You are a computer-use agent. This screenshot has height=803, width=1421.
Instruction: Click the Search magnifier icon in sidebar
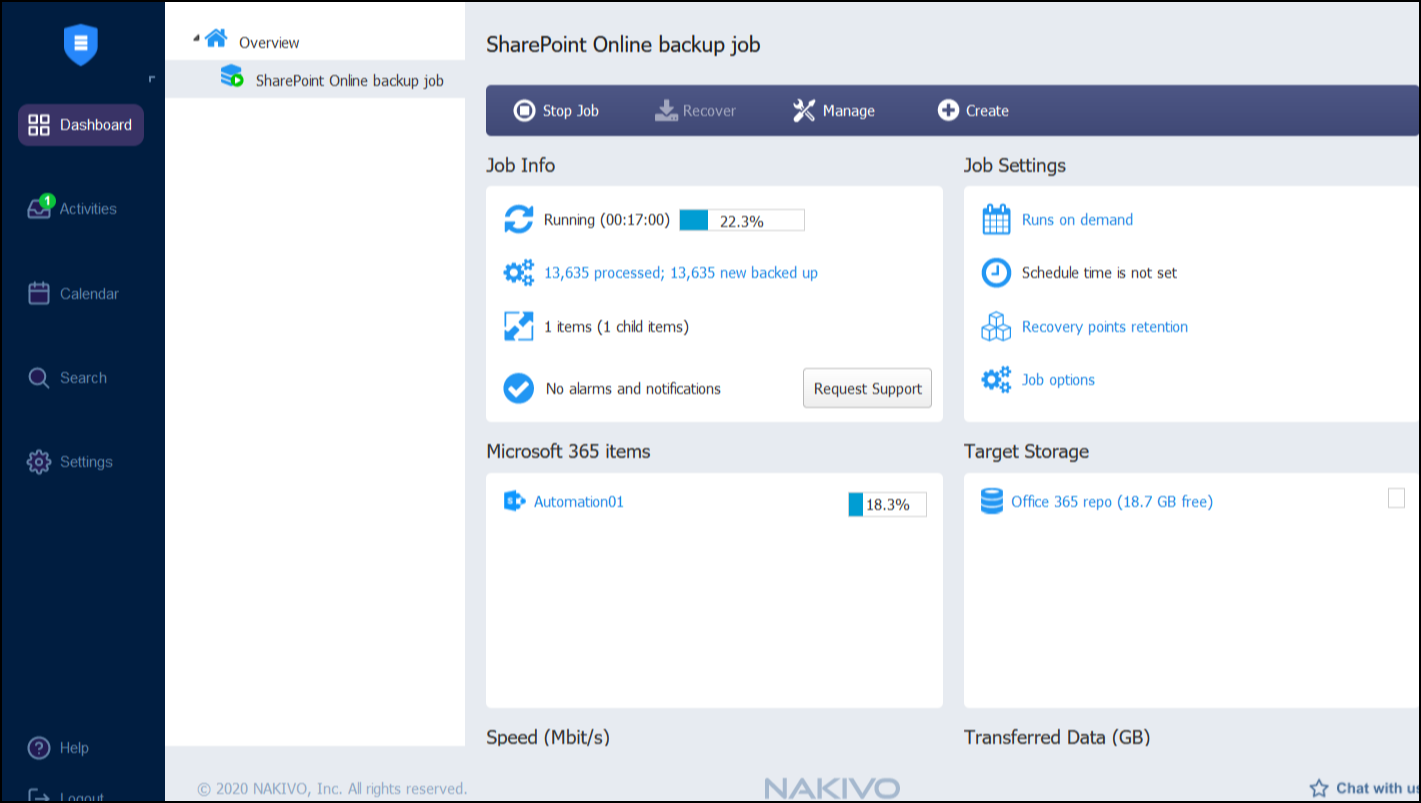pos(39,378)
